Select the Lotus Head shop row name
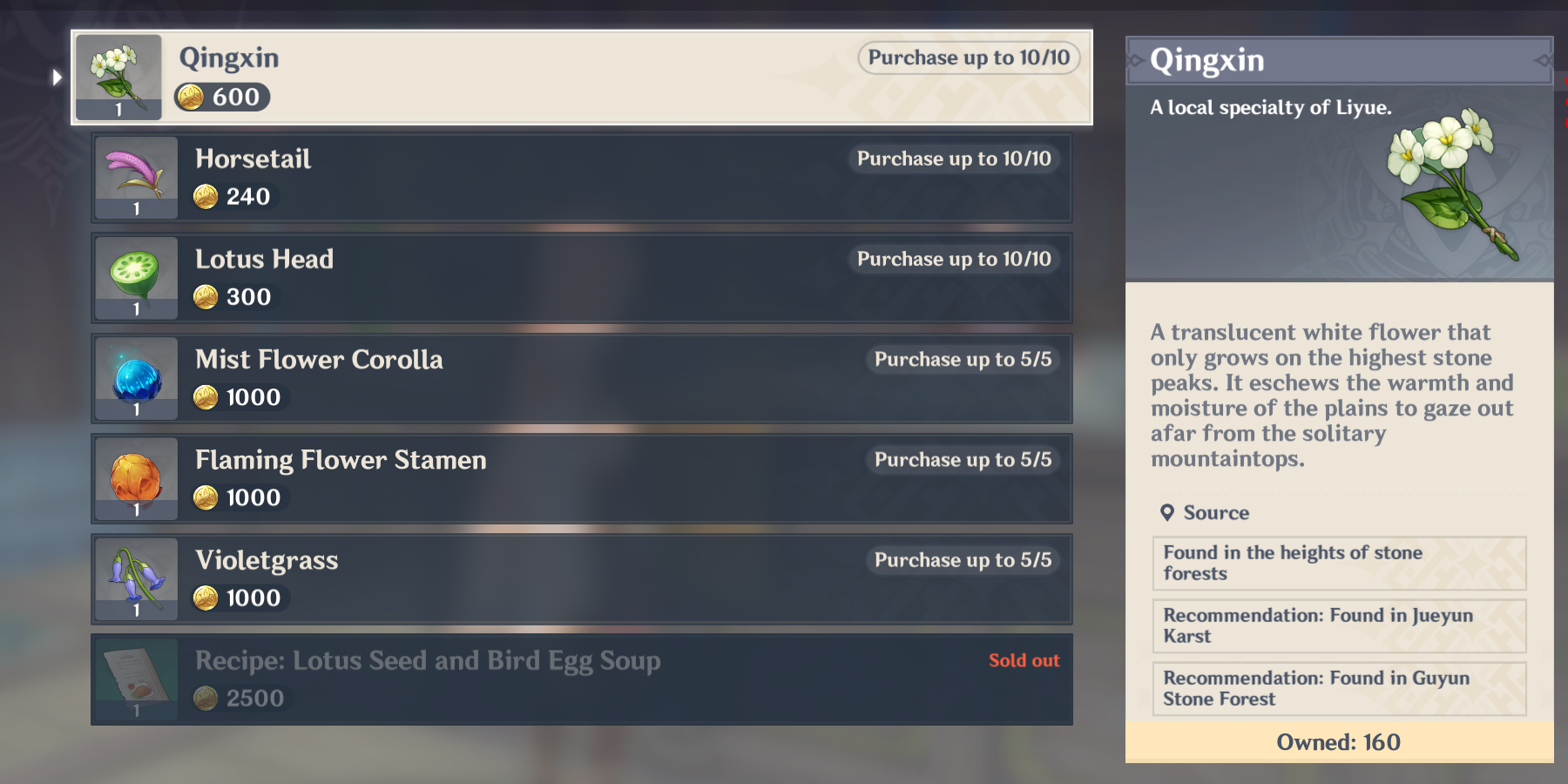The image size is (1568, 784). click(x=264, y=259)
